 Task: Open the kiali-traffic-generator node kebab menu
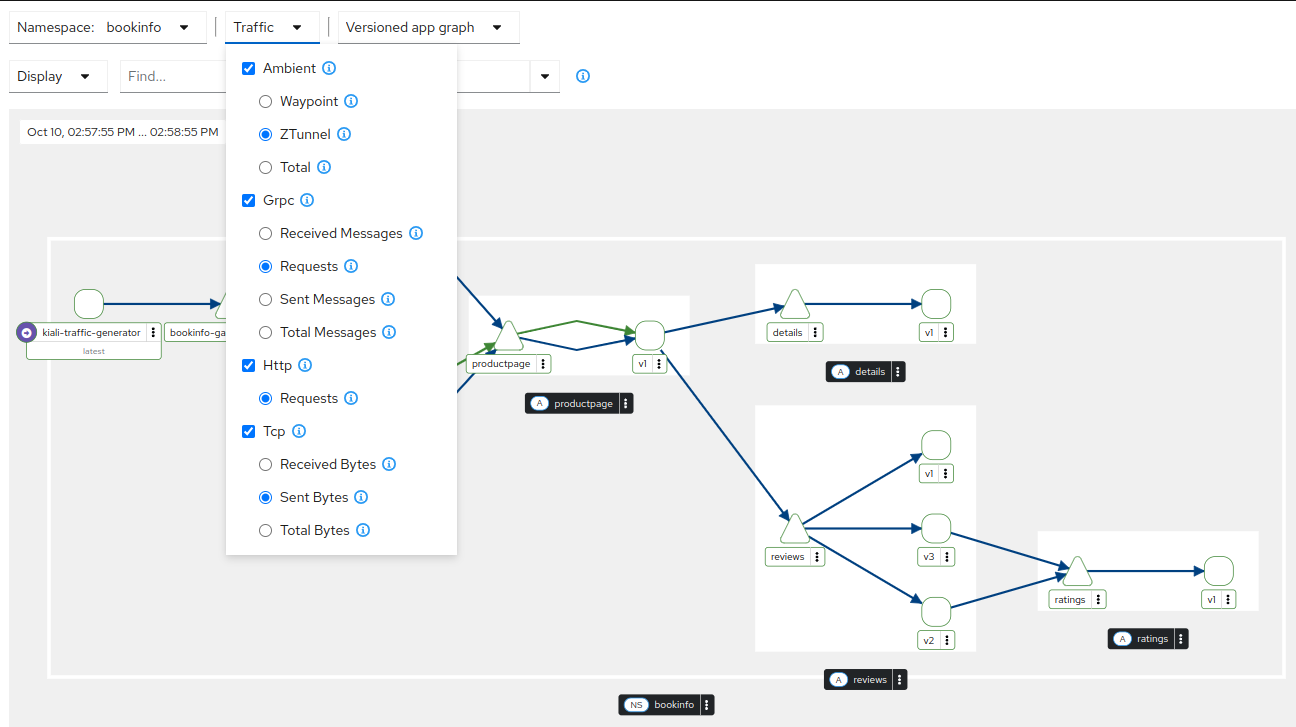pos(152,332)
